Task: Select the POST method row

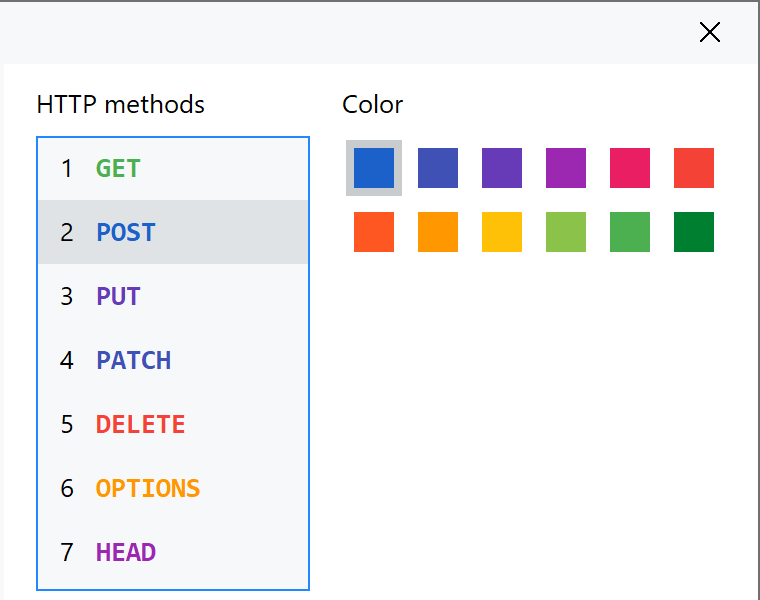Action: [173, 232]
